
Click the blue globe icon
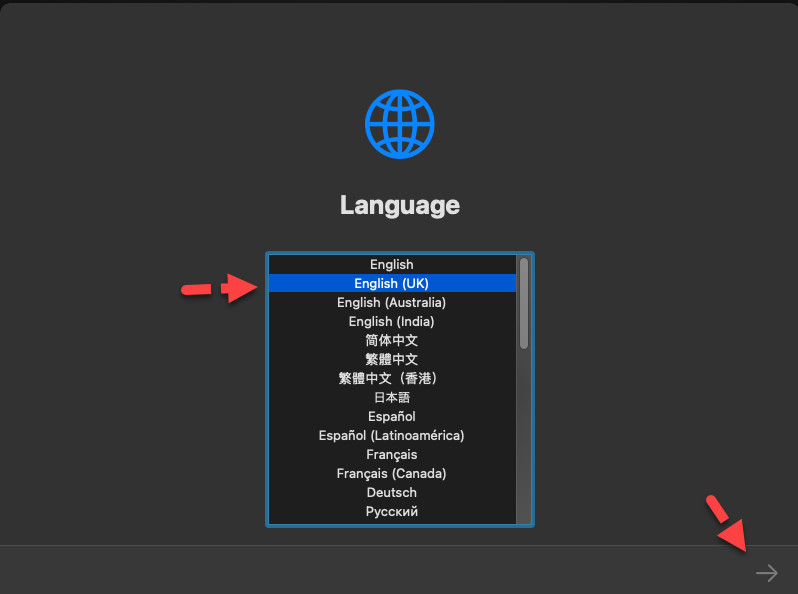point(399,124)
